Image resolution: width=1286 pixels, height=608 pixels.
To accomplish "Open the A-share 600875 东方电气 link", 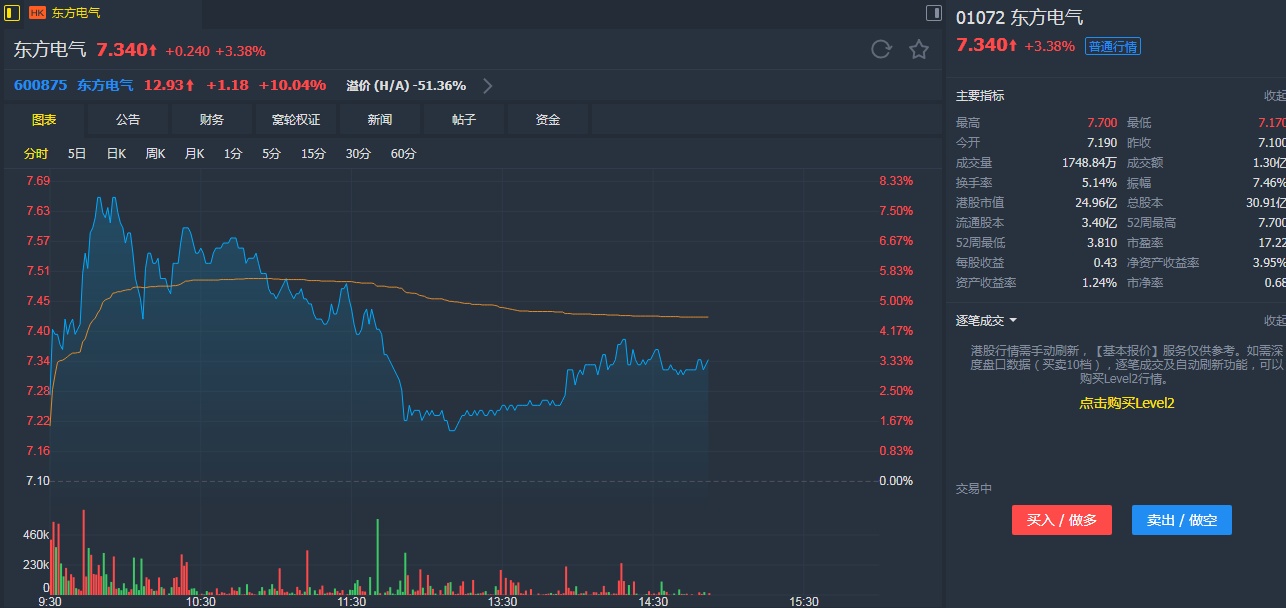I will [x=73, y=85].
